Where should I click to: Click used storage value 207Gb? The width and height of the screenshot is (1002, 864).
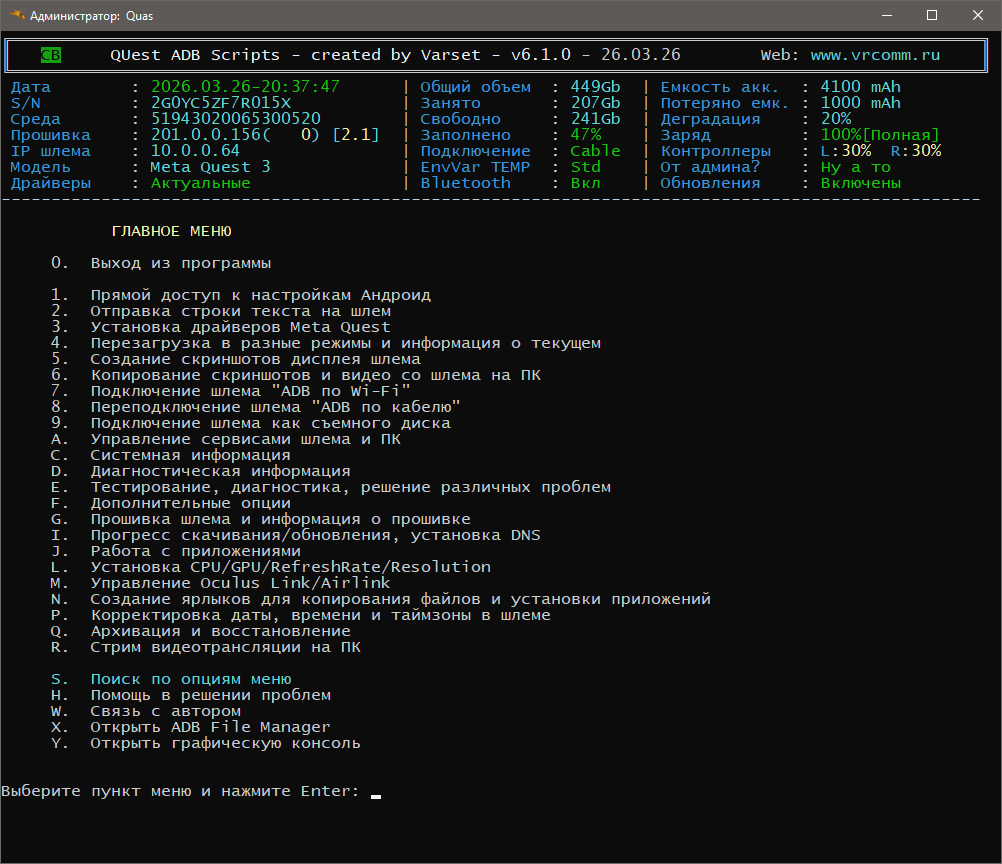click(595, 102)
